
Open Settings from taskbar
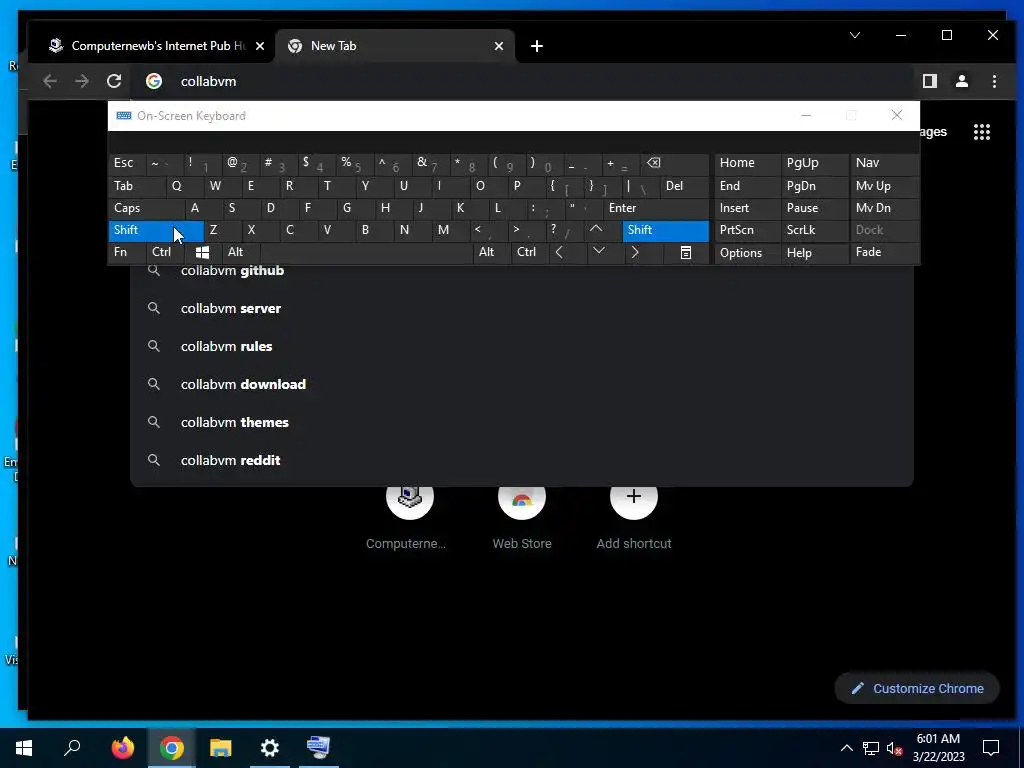[269, 748]
